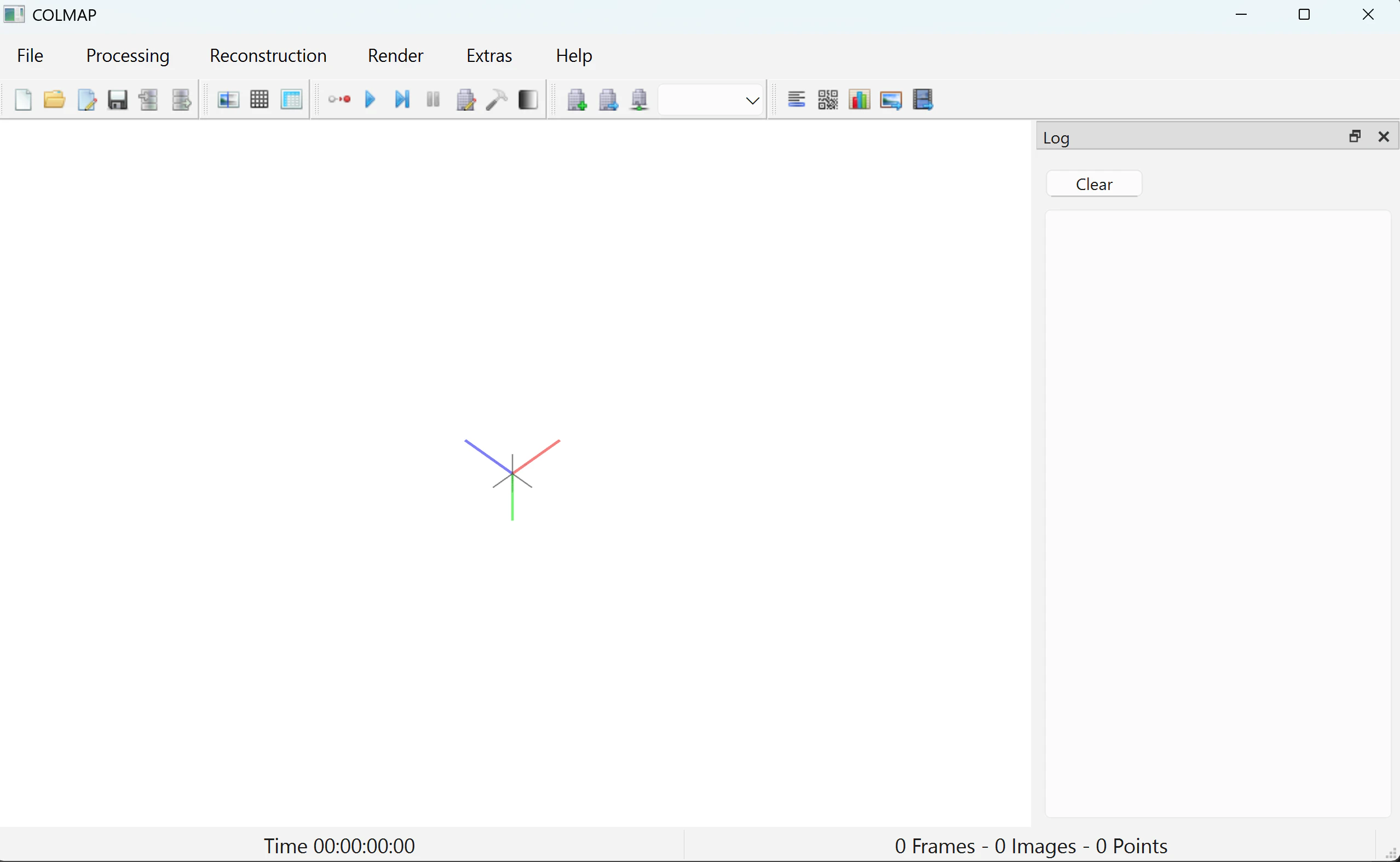
Task: Float the Log panel with the undock icon
Action: tap(1355, 136)
